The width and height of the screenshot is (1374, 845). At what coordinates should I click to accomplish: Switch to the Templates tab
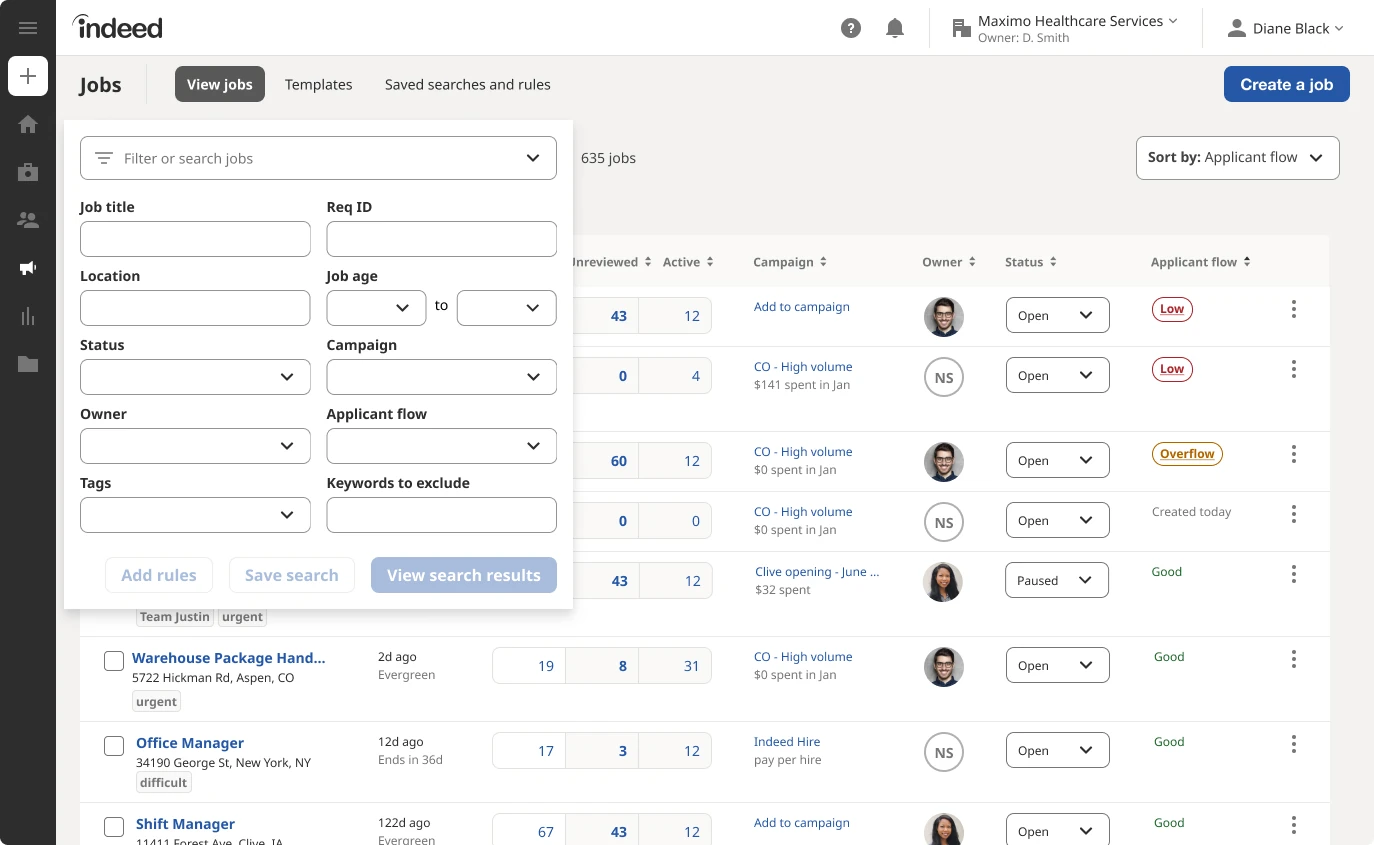(x=319, y=85)
